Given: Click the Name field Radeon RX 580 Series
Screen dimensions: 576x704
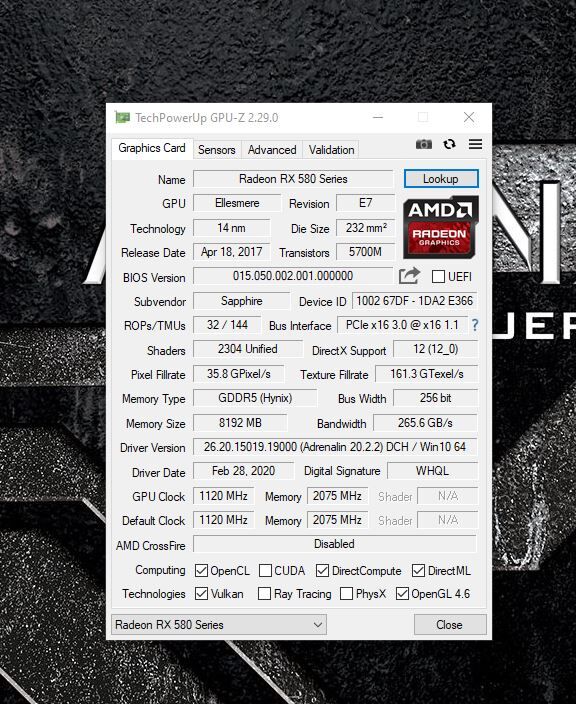Looking at the screenshot, I should 293,179.
